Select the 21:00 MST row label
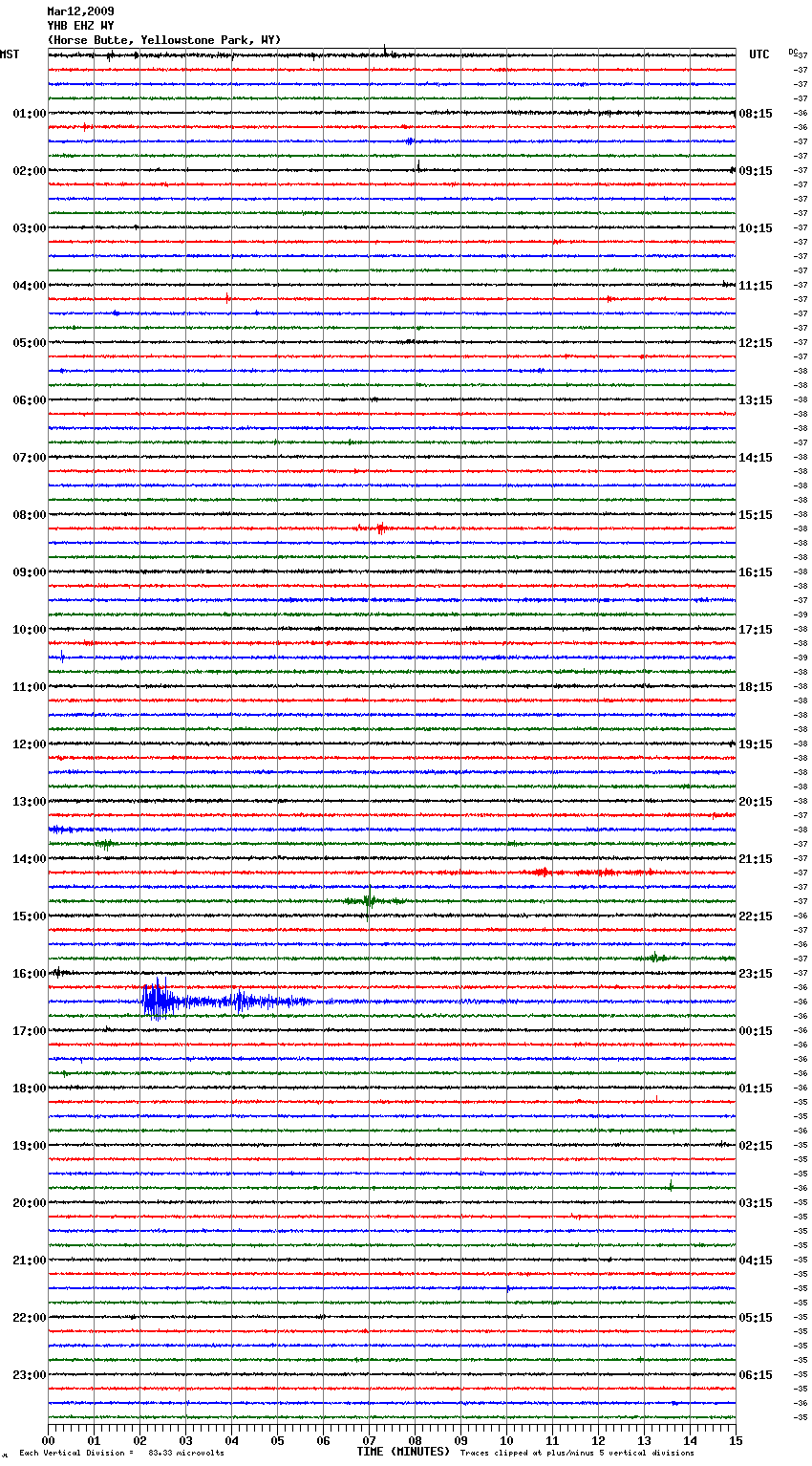Screen dimensions: 812x1466 click(30, 1261)
